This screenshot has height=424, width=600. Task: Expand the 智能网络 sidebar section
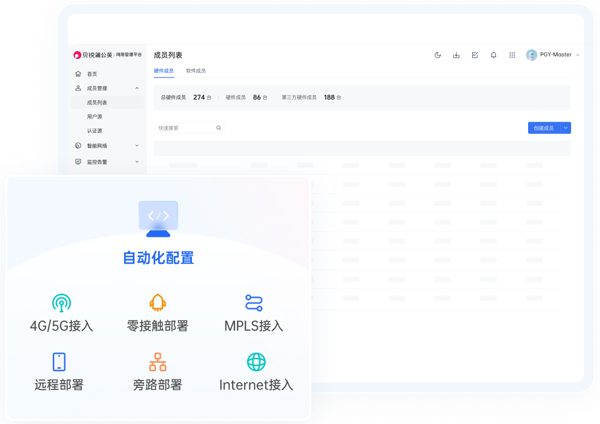[x=137, y=146]
